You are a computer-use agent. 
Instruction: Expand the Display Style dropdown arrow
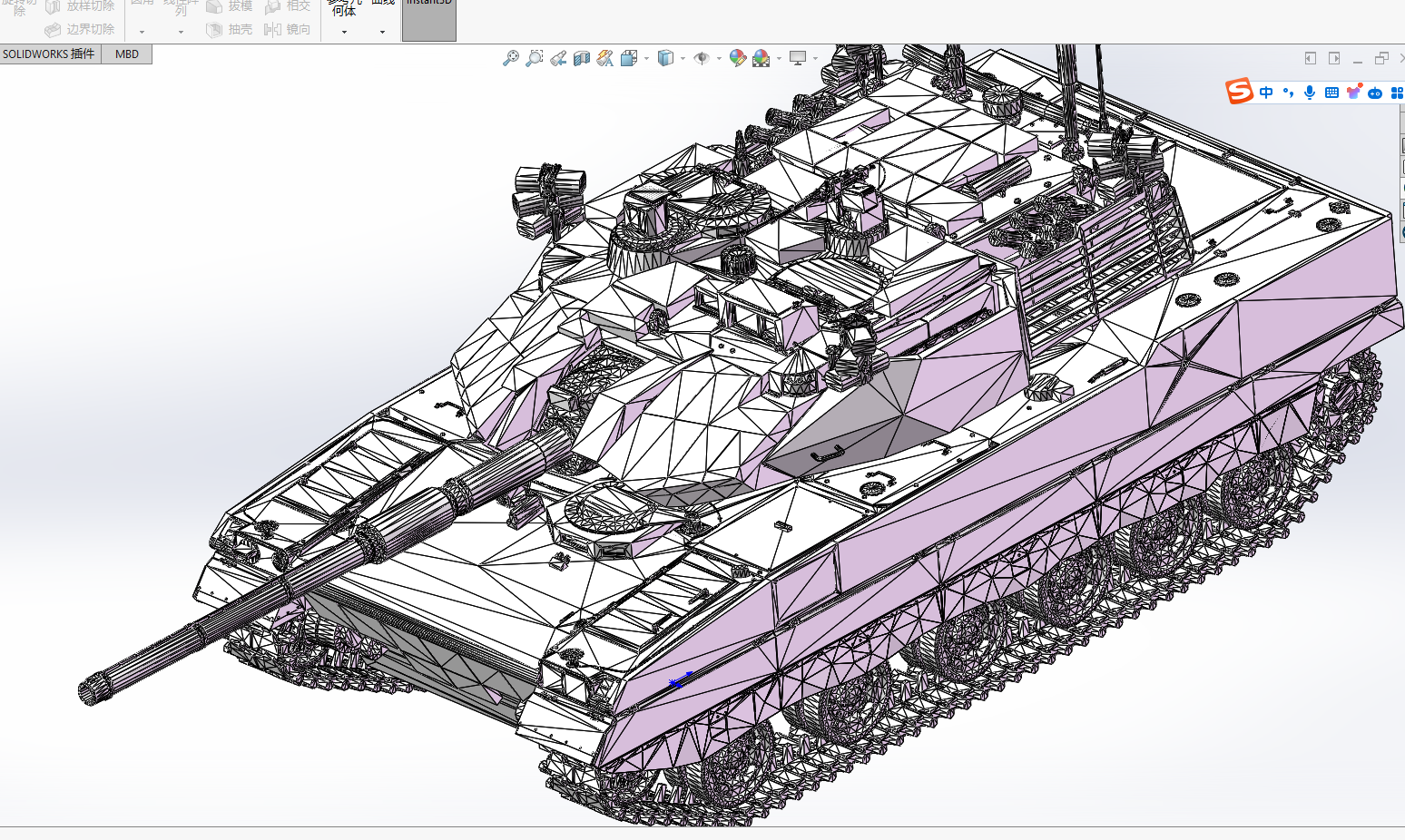683,59
